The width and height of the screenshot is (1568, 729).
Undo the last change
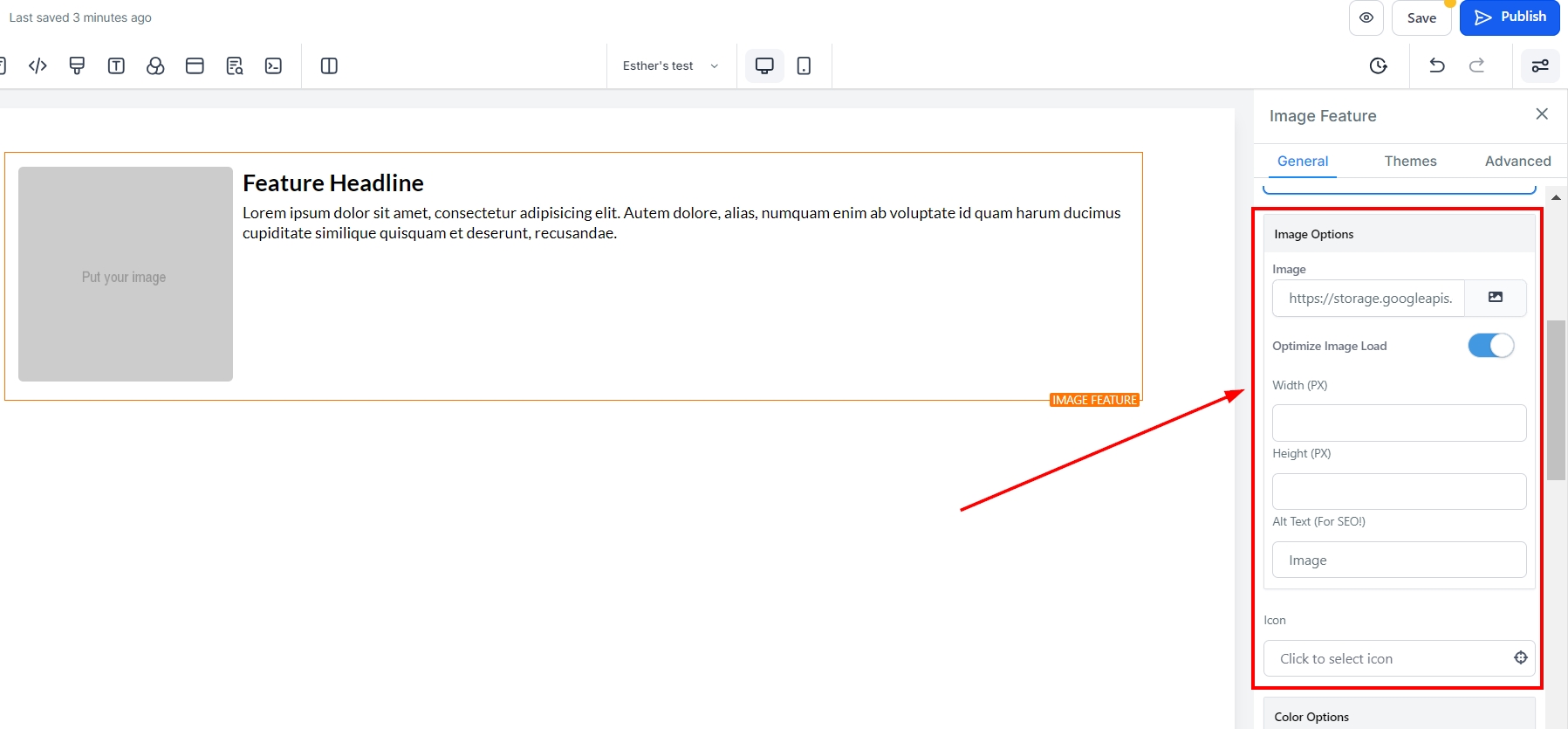click(1437, 66)
